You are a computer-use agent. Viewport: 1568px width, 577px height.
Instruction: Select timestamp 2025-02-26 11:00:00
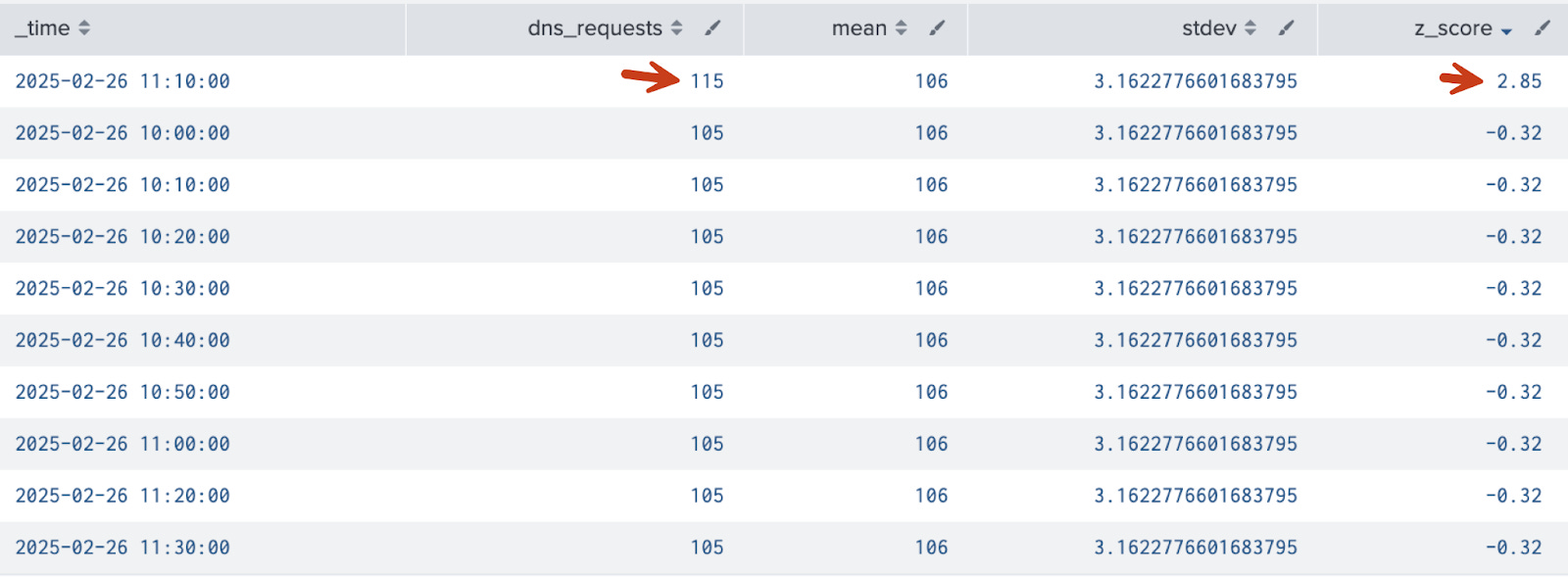coord(122,445)
